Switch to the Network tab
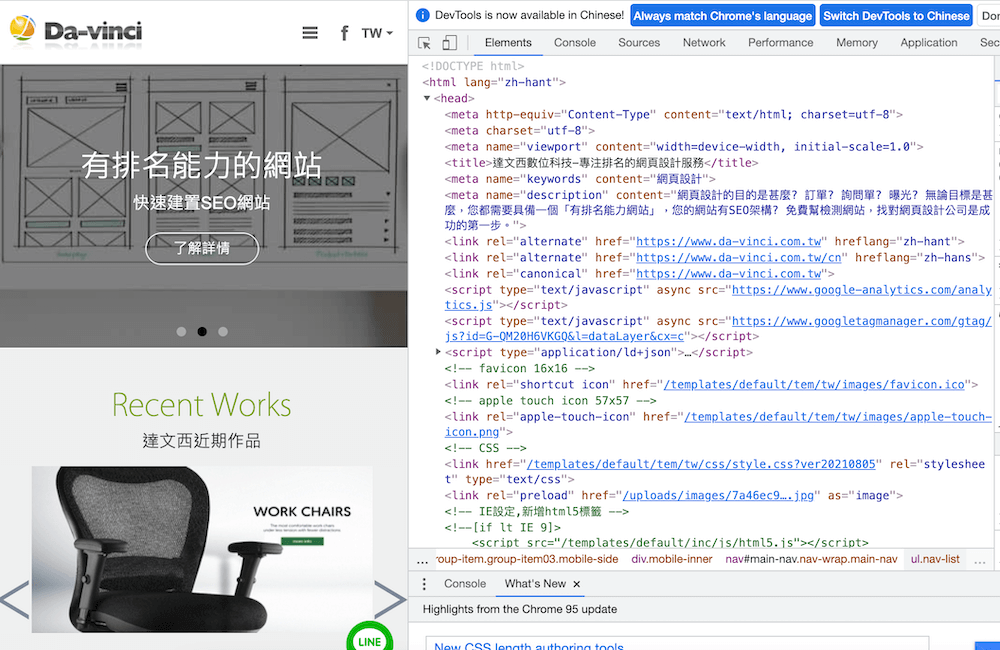 [704, 43]
